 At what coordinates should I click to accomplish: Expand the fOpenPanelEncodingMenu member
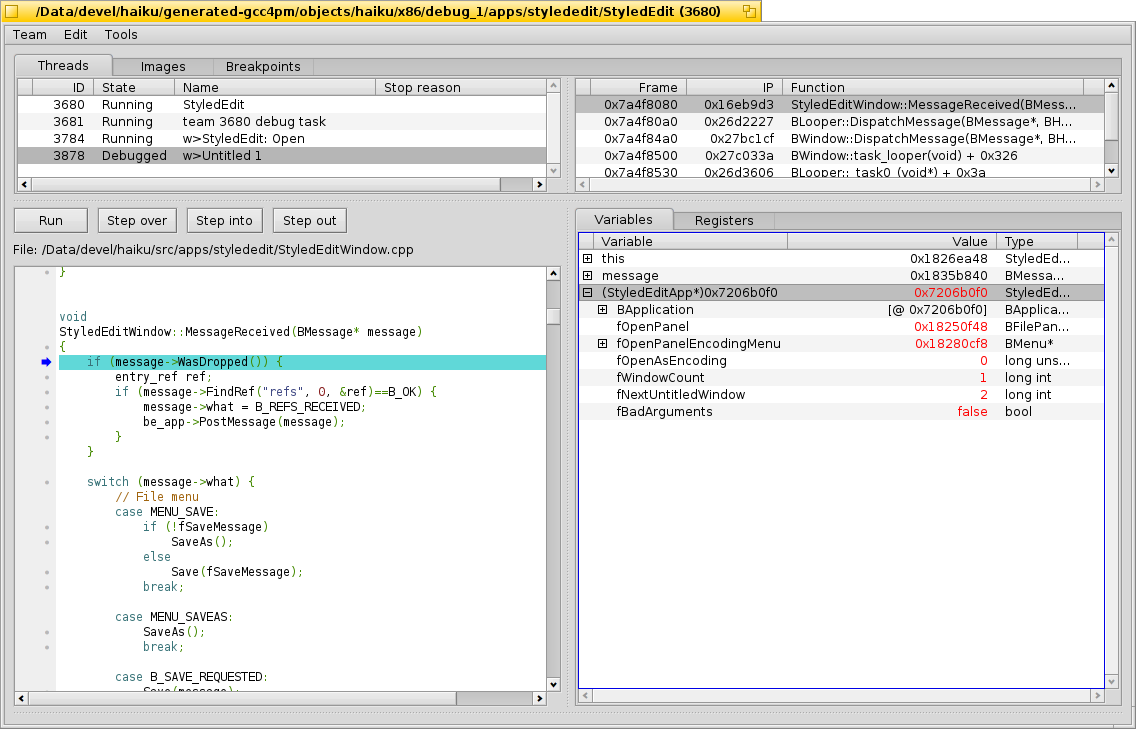[x=602, y=343]
